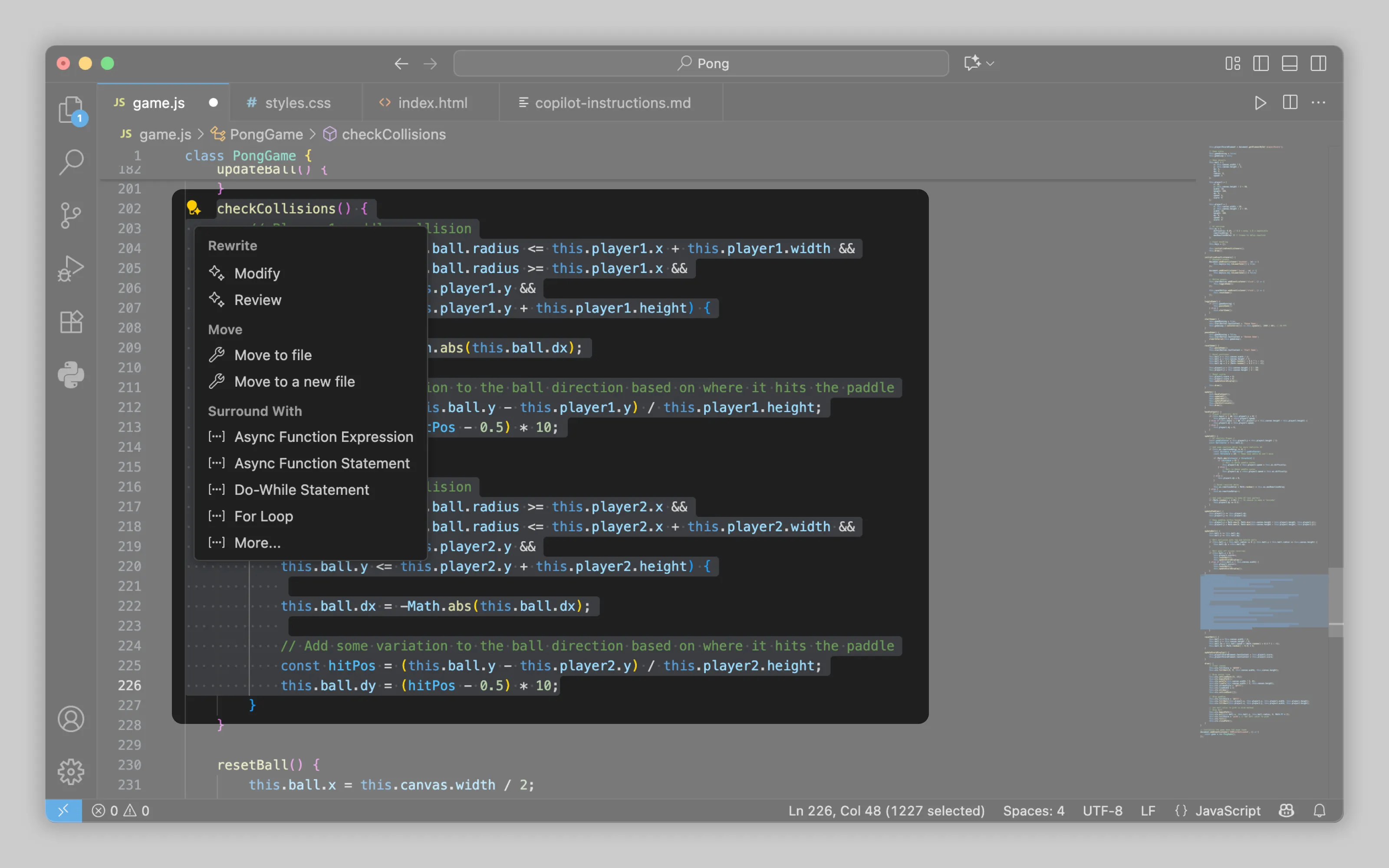Image resolution: width=1389 pixels, height=868 pixels.
Task: Click PongGame in the breadcrumb
Action: click(266, 135)
